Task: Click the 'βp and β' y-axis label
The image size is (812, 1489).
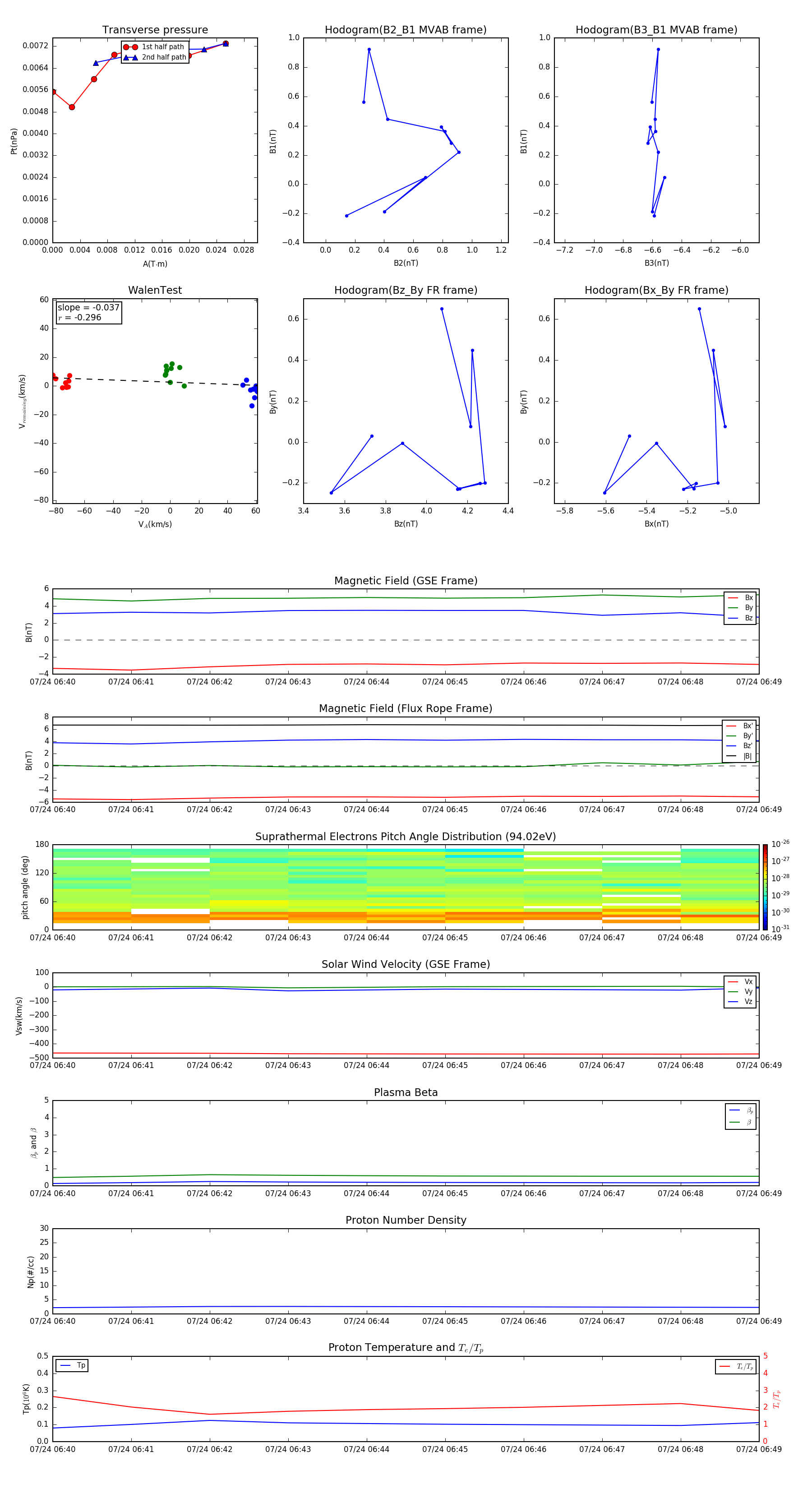Action: (x=33, y=1143)
